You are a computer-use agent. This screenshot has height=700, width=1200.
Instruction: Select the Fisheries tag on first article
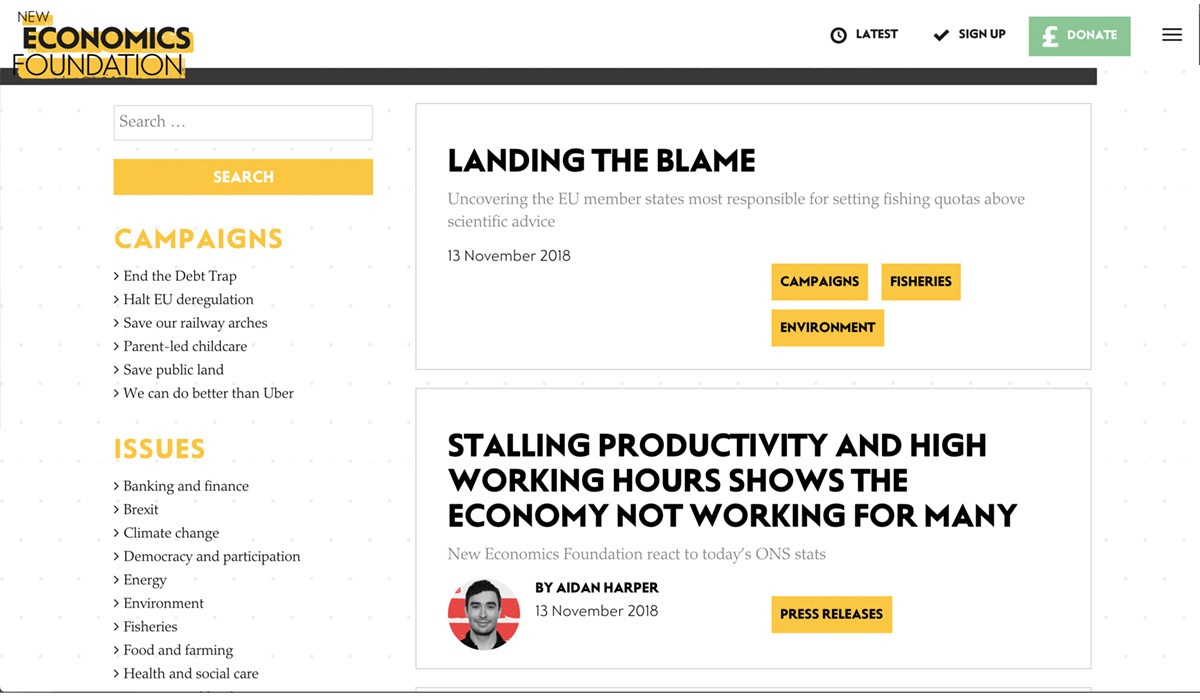[921, 282]
